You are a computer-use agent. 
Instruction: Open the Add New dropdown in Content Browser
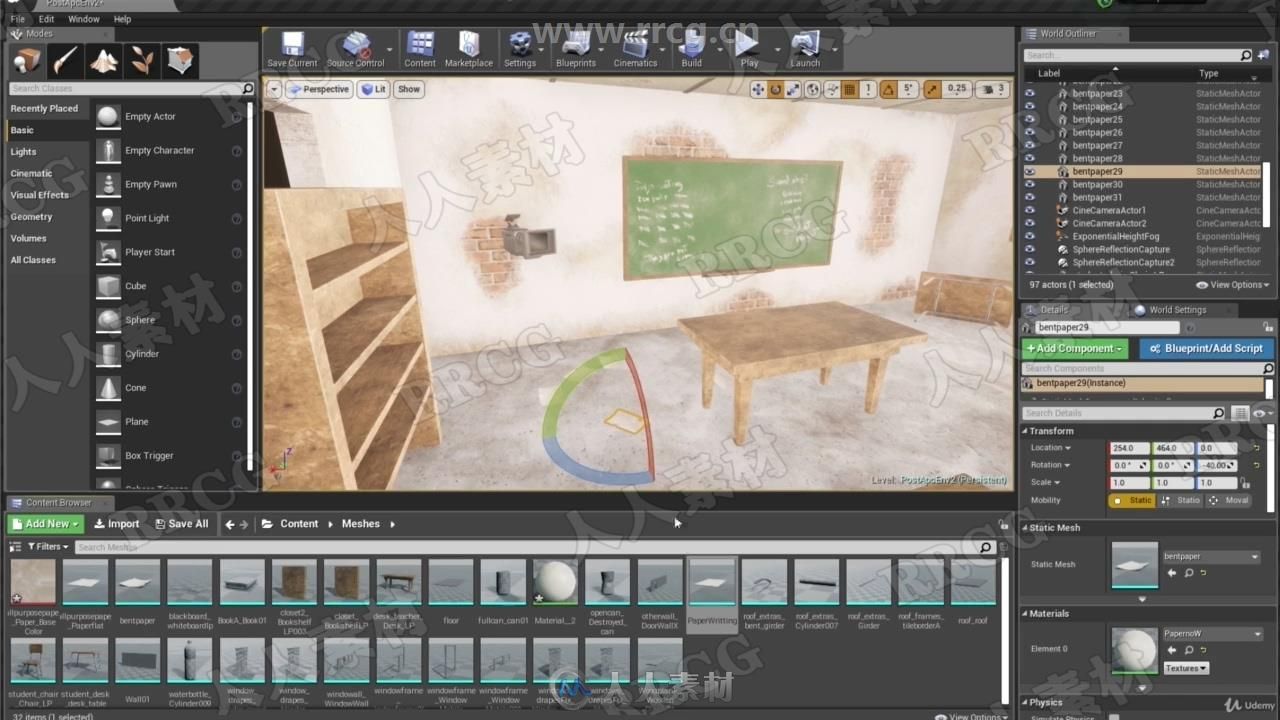pyautogui.click(x=45, y=524)
